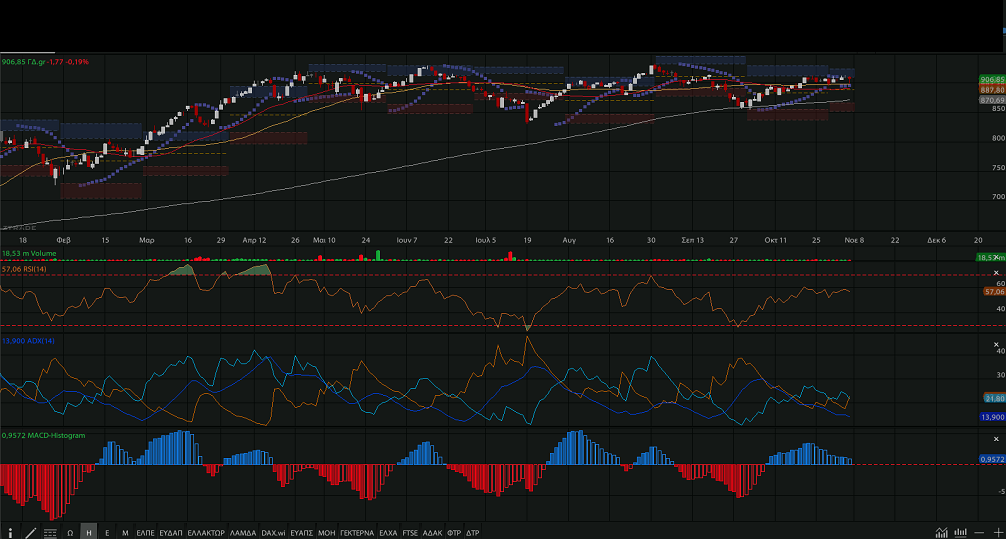Open the ΕΛΠΕ symbol tab

[x=145, y=532]
